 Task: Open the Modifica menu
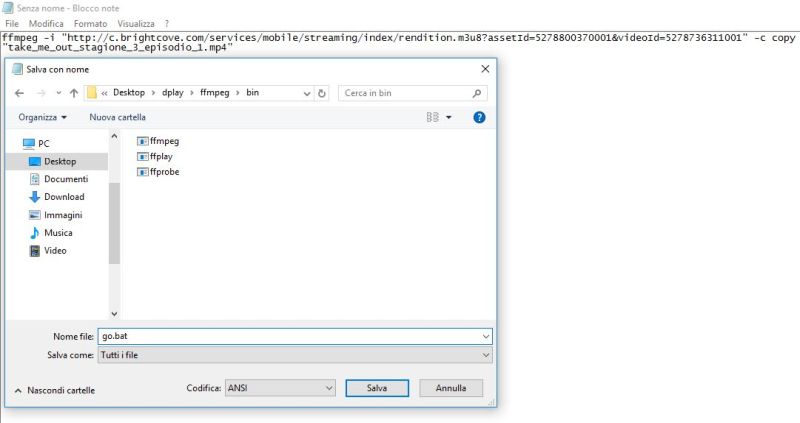coord(46,23)
